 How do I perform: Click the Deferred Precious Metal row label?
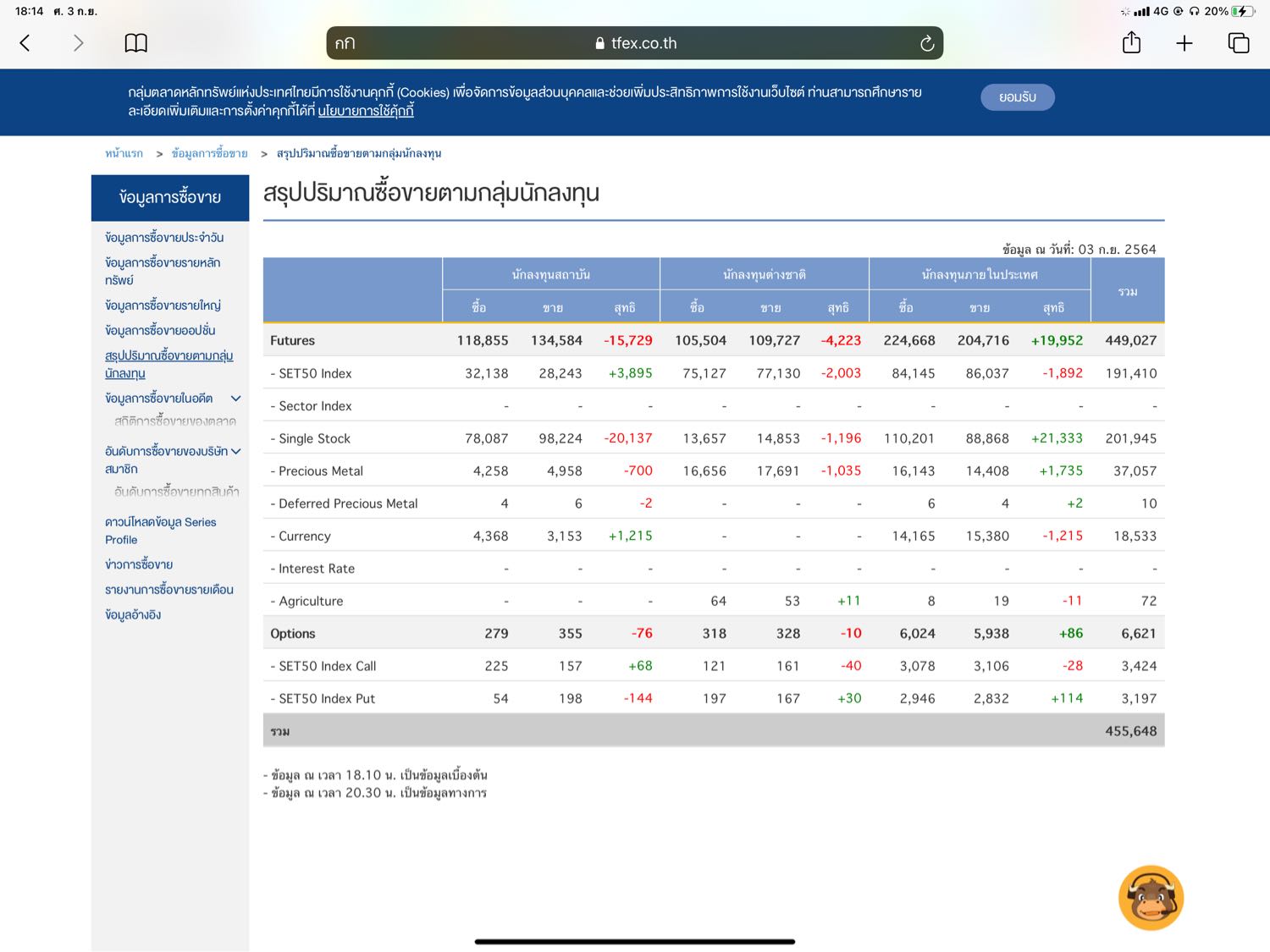(344, 504)
